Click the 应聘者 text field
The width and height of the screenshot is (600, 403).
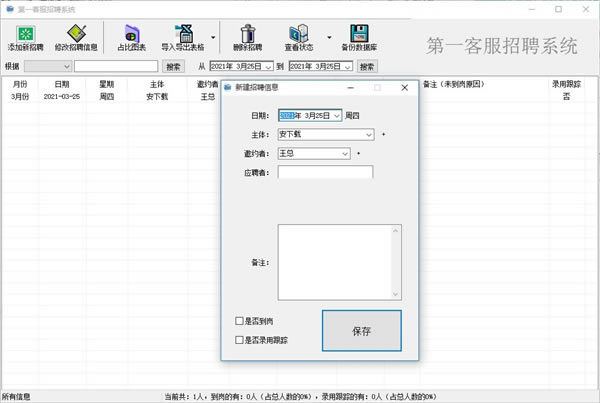click(325, 172)
